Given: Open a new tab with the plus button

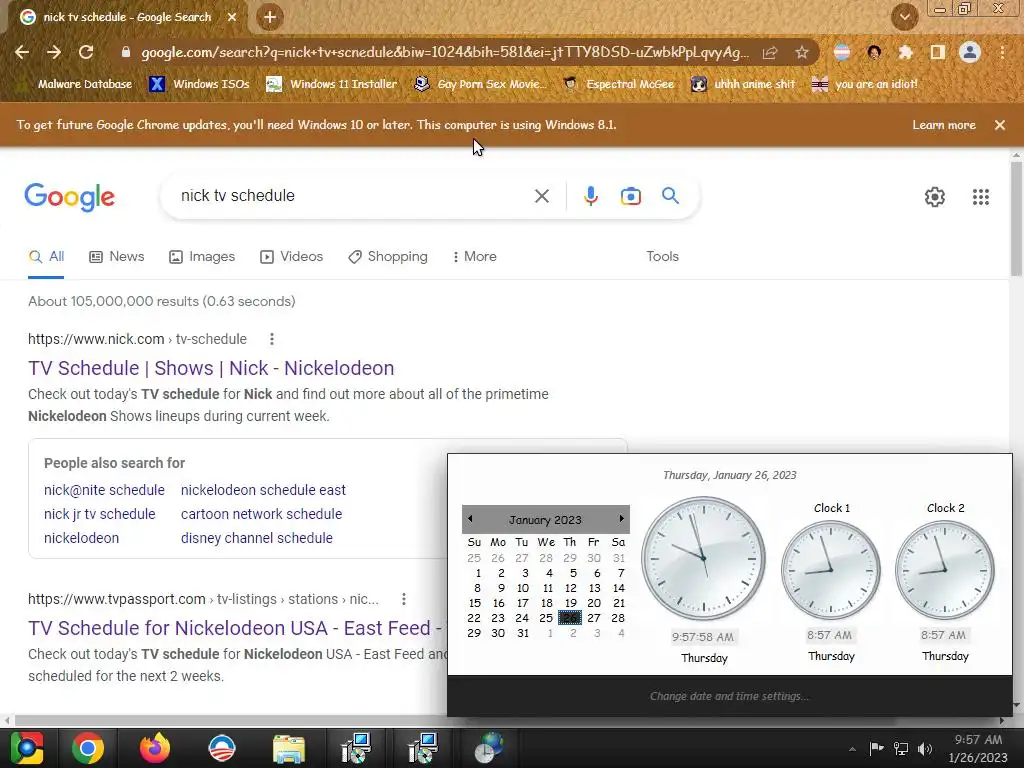Looking at the screenshot, I should 270,17.
